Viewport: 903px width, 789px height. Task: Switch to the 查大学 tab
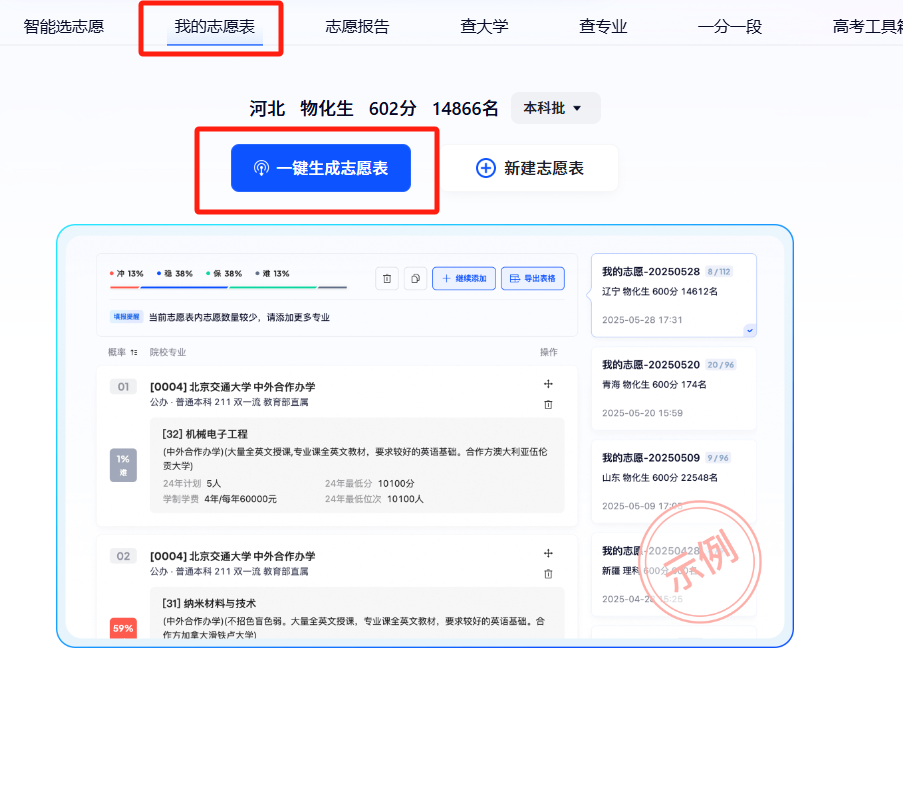[484, 27]
